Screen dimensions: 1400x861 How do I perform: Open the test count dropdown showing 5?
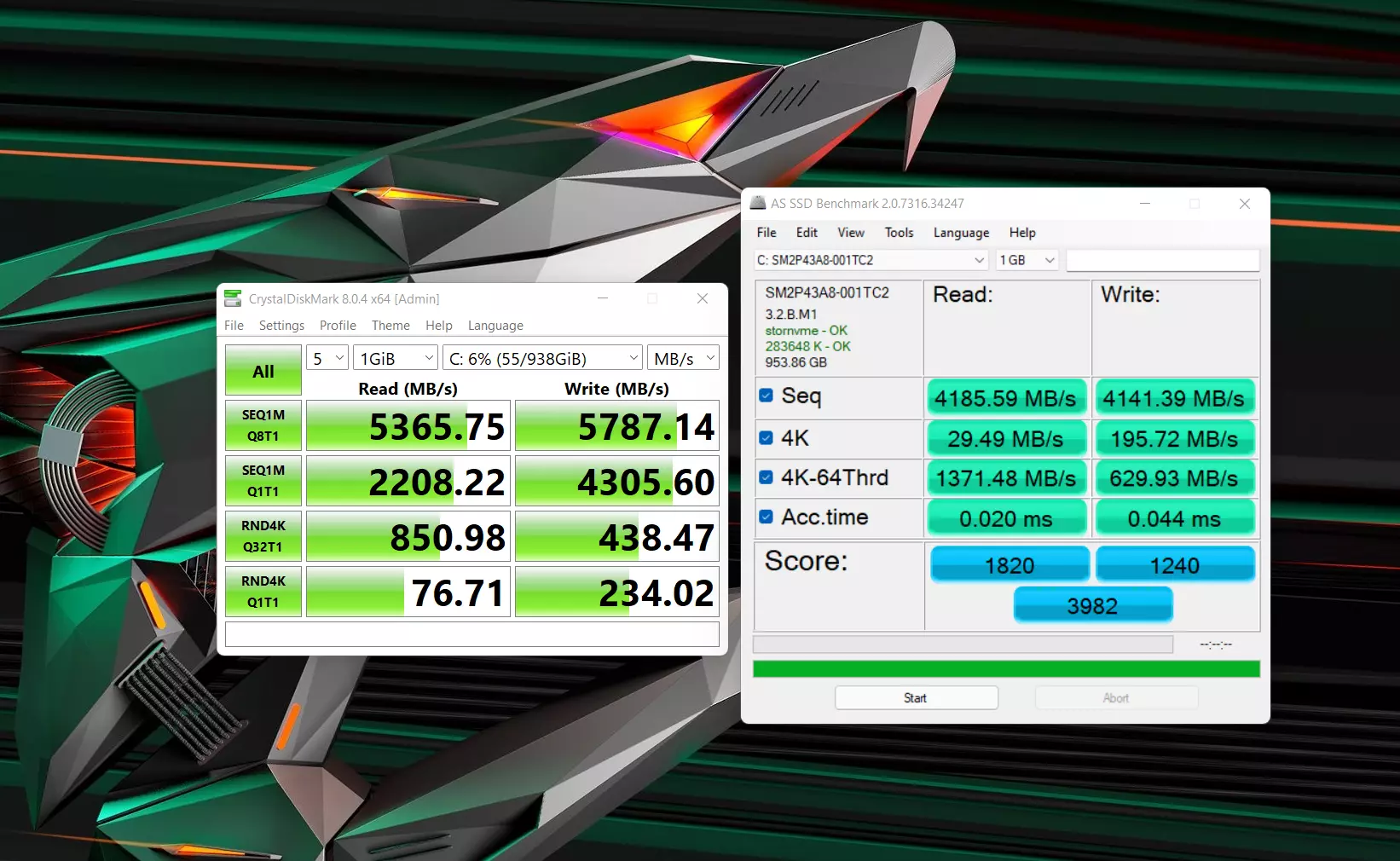(x=327, y=359)
